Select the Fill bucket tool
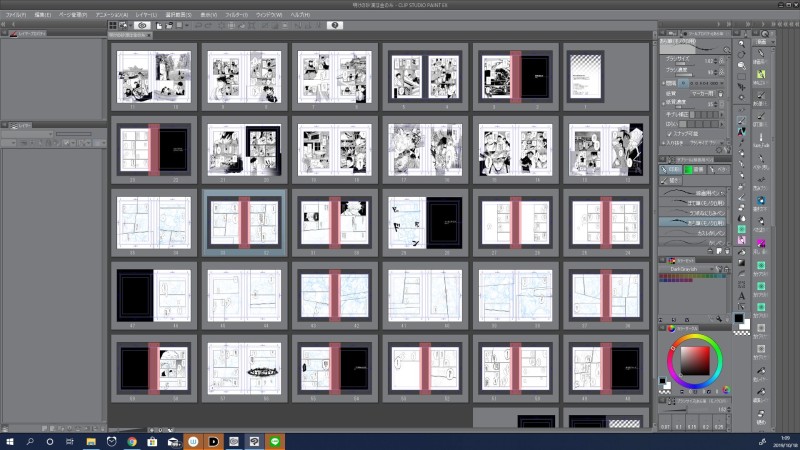The height and width of the screenshot is (450, 800). pos(741,252)
